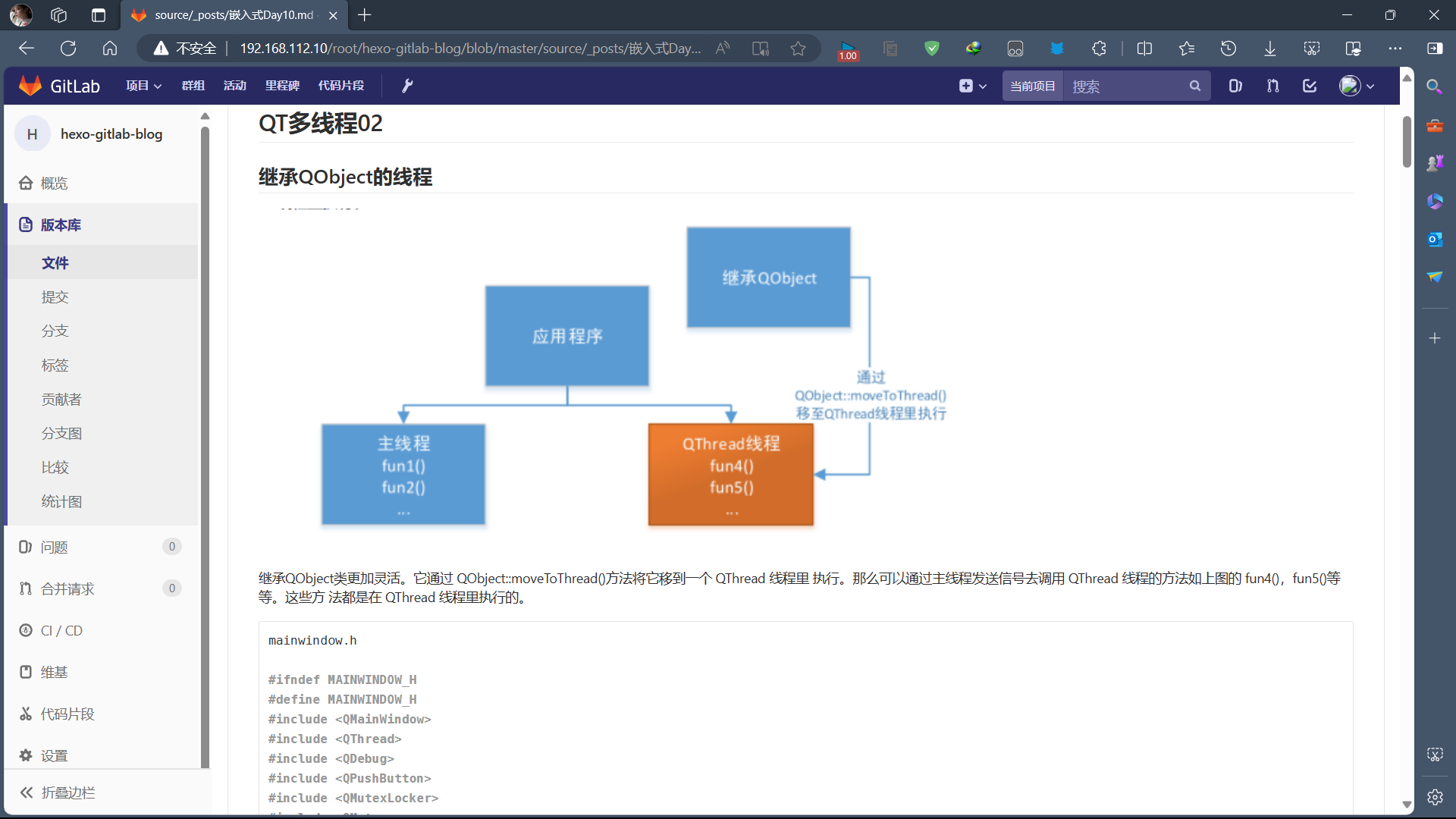Click the GitLab fox logo

30,86
